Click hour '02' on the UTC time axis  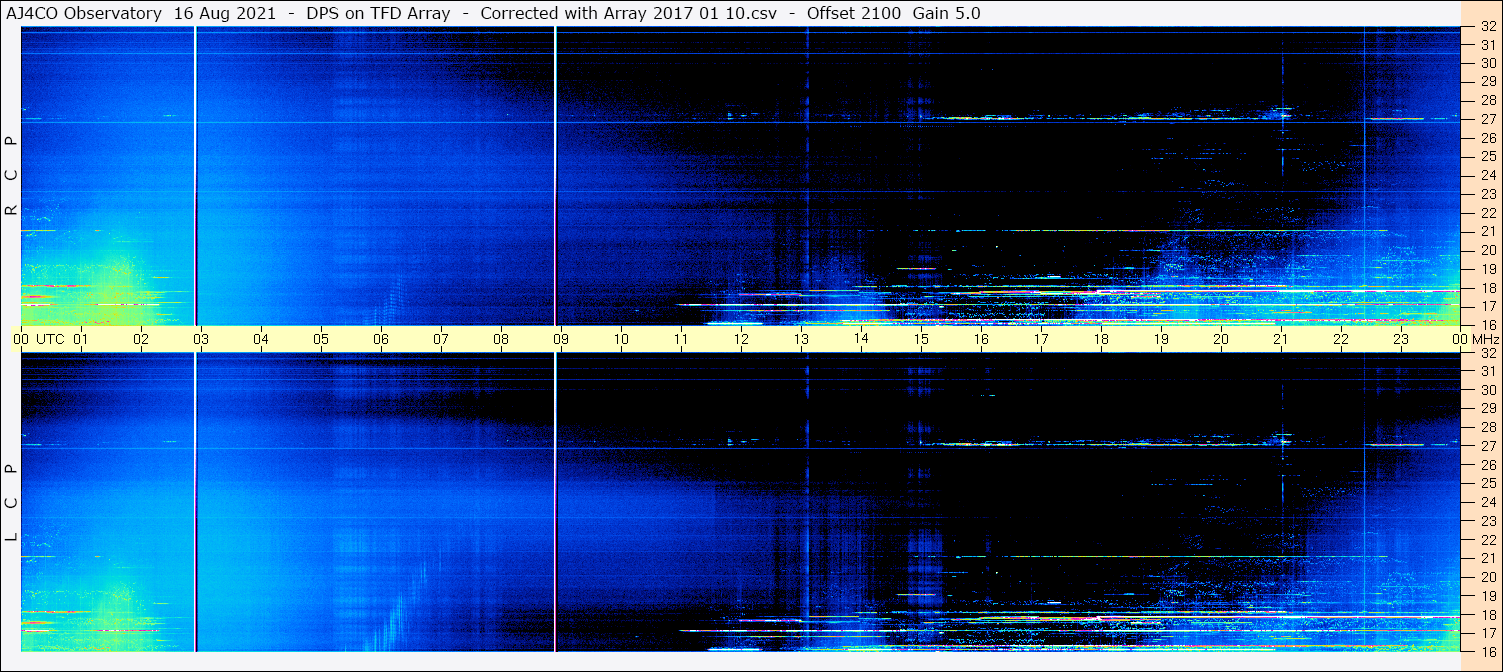[141, 339]
